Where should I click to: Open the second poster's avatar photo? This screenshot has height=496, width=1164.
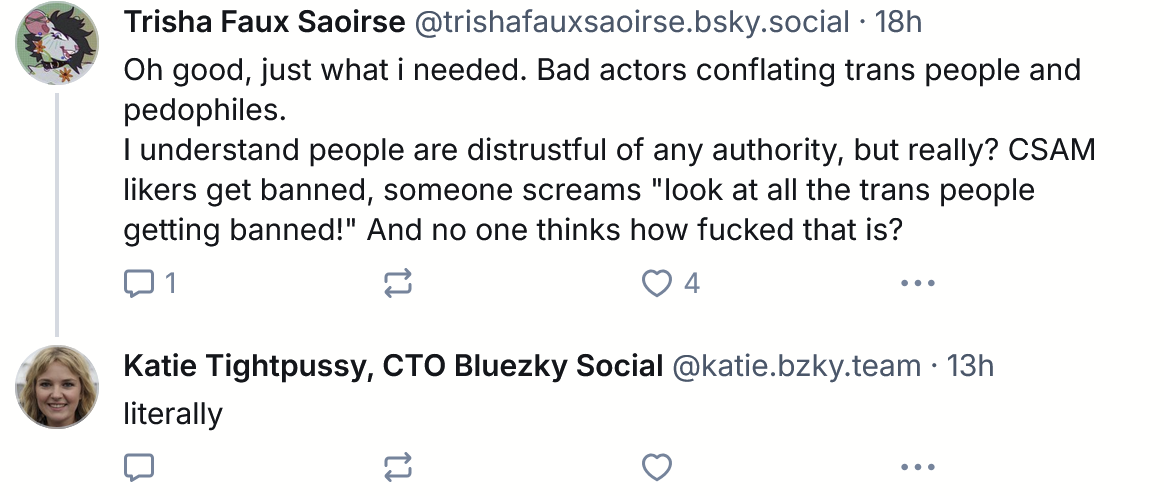click(x=56, y=387)
